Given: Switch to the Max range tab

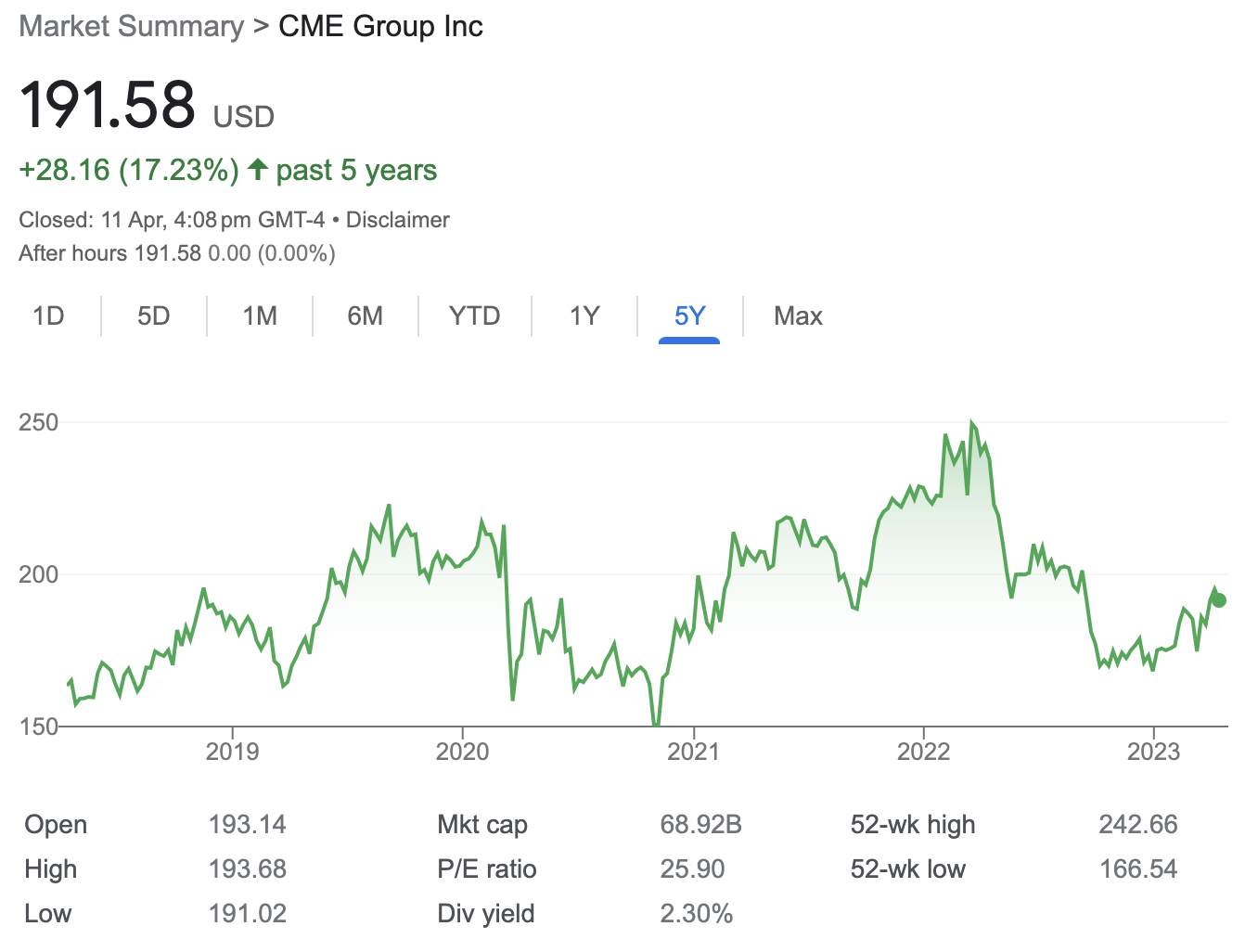Looking at the screenshot, I should (798, 316).
